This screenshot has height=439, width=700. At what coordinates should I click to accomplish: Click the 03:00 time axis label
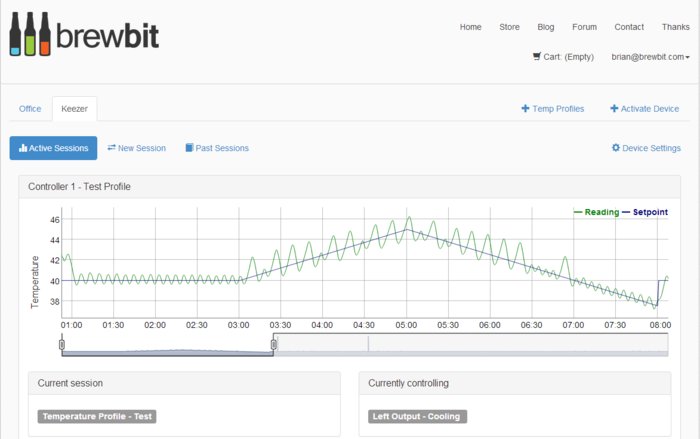[238, 325]
